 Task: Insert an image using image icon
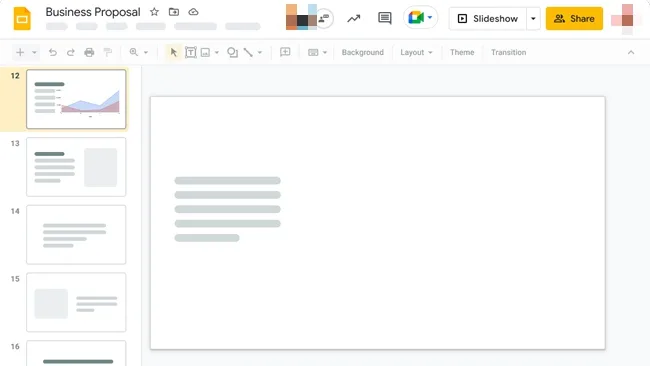pos(205,52)
